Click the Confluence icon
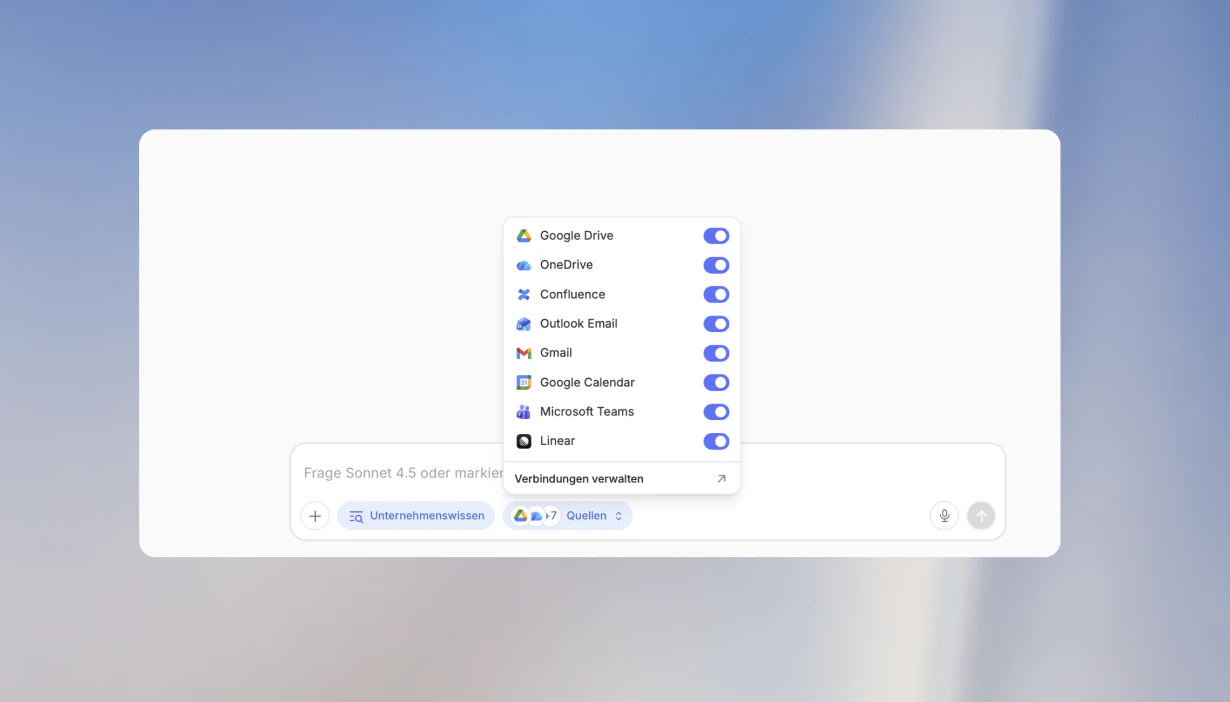Screen dimensions: 1230x702 click(x=523, y=294)
